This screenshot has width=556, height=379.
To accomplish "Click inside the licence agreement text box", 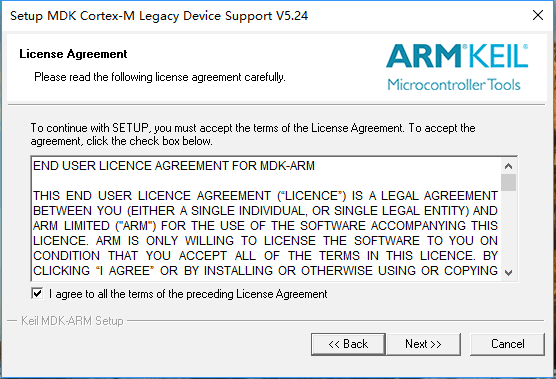I will point(266,218).
